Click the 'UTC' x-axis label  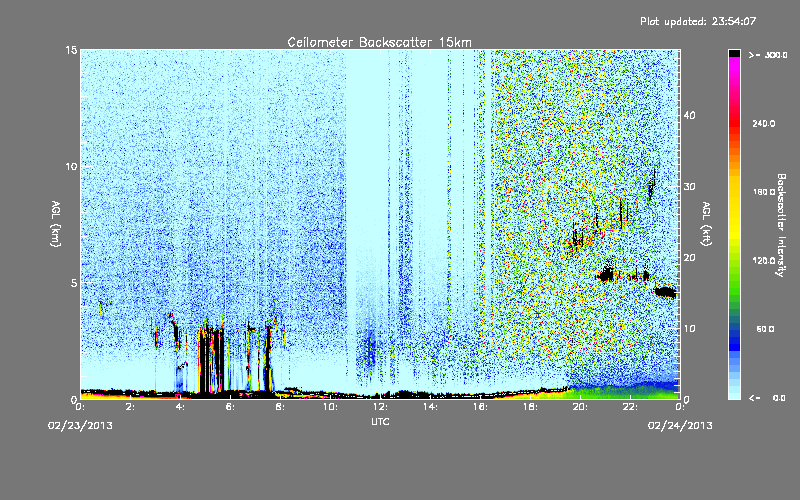click(380, 421)
